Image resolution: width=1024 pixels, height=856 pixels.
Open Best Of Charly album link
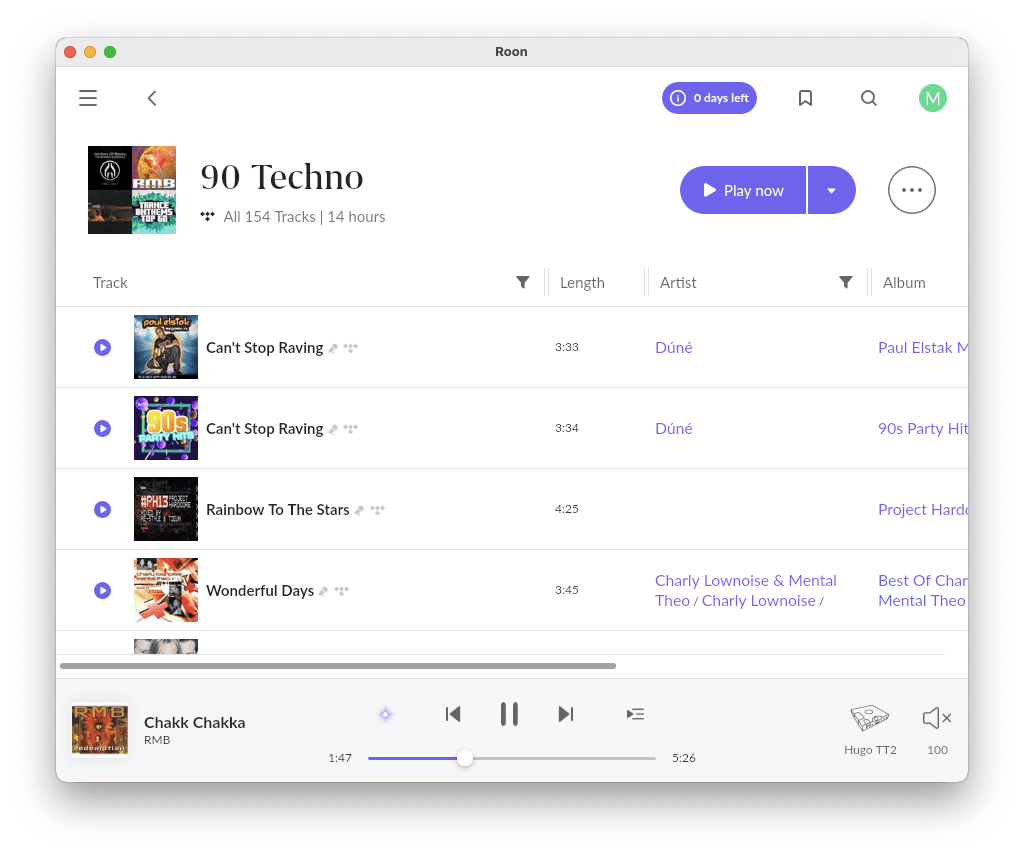coord(923,590)
